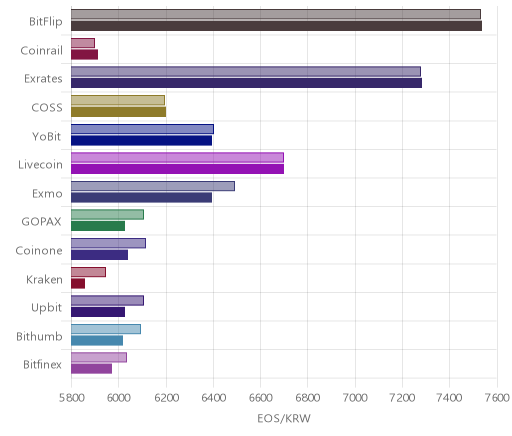Image resolution: width=512 pixels, height=436 pixels.
Task: Click the Livecoin axis label
Action: coord(40,165)
